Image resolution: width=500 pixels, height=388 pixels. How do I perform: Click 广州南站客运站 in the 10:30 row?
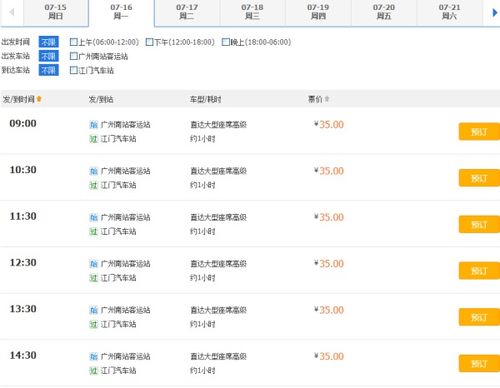coord(125,171)
